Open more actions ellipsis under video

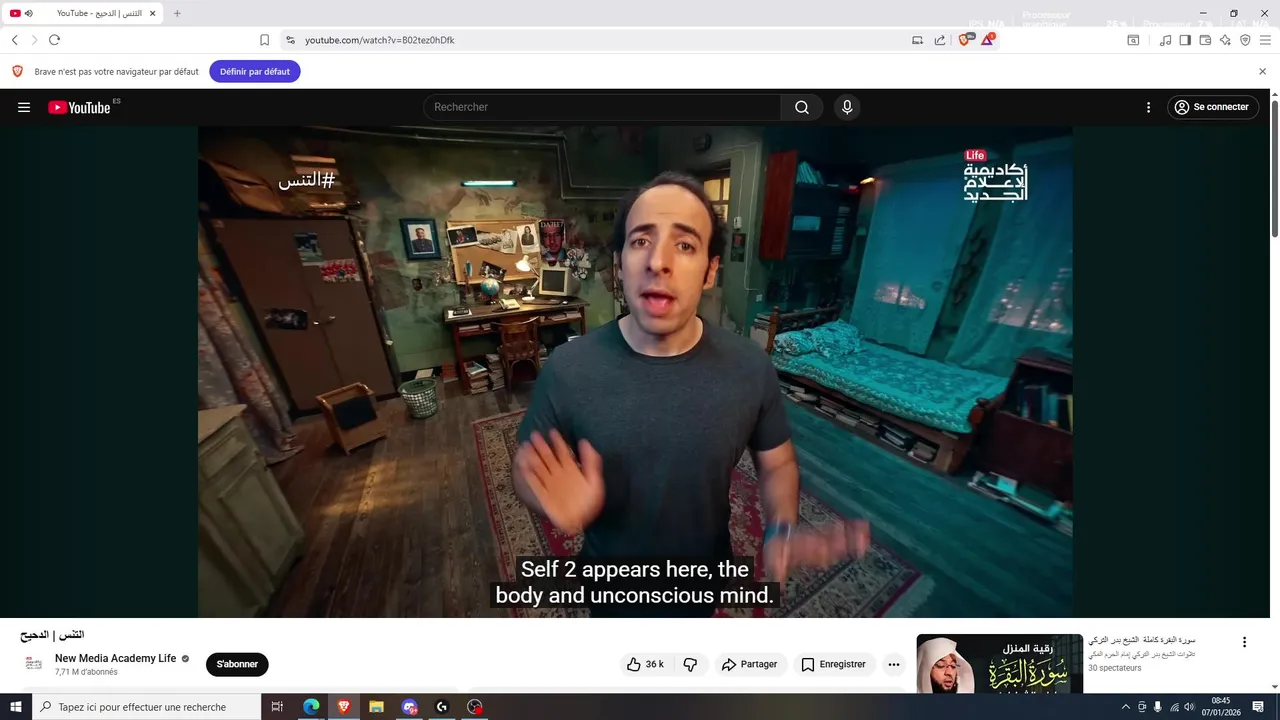(893, 664)
